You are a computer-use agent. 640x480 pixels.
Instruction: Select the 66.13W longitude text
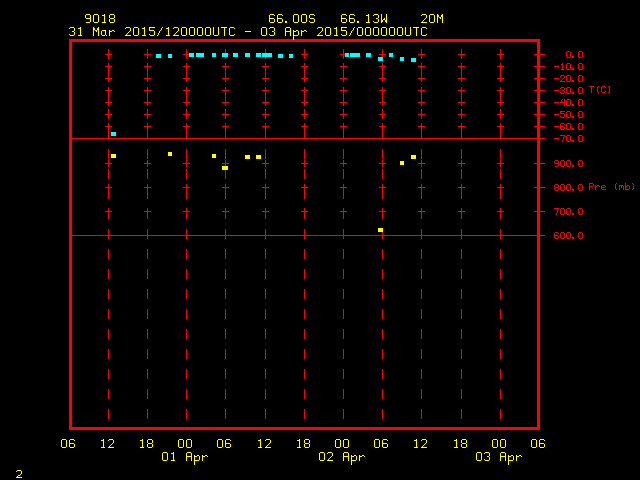click(x=363, y=19)
